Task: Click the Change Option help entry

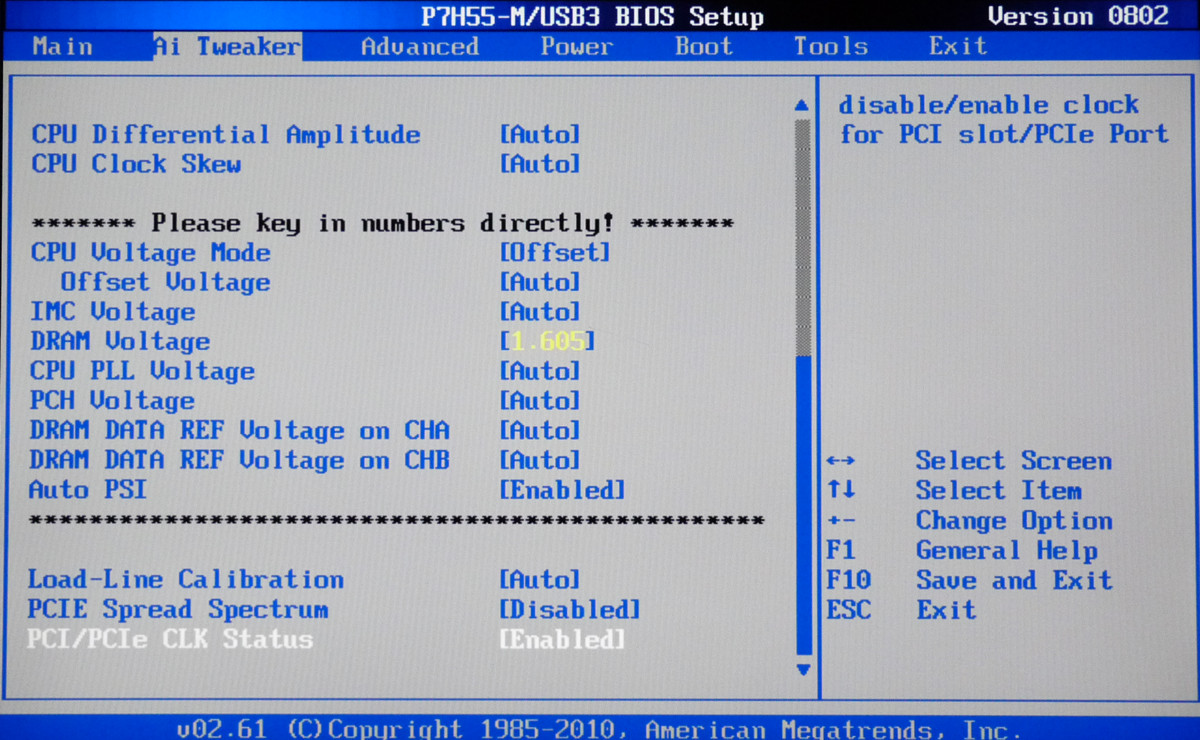Action: 1014,521
